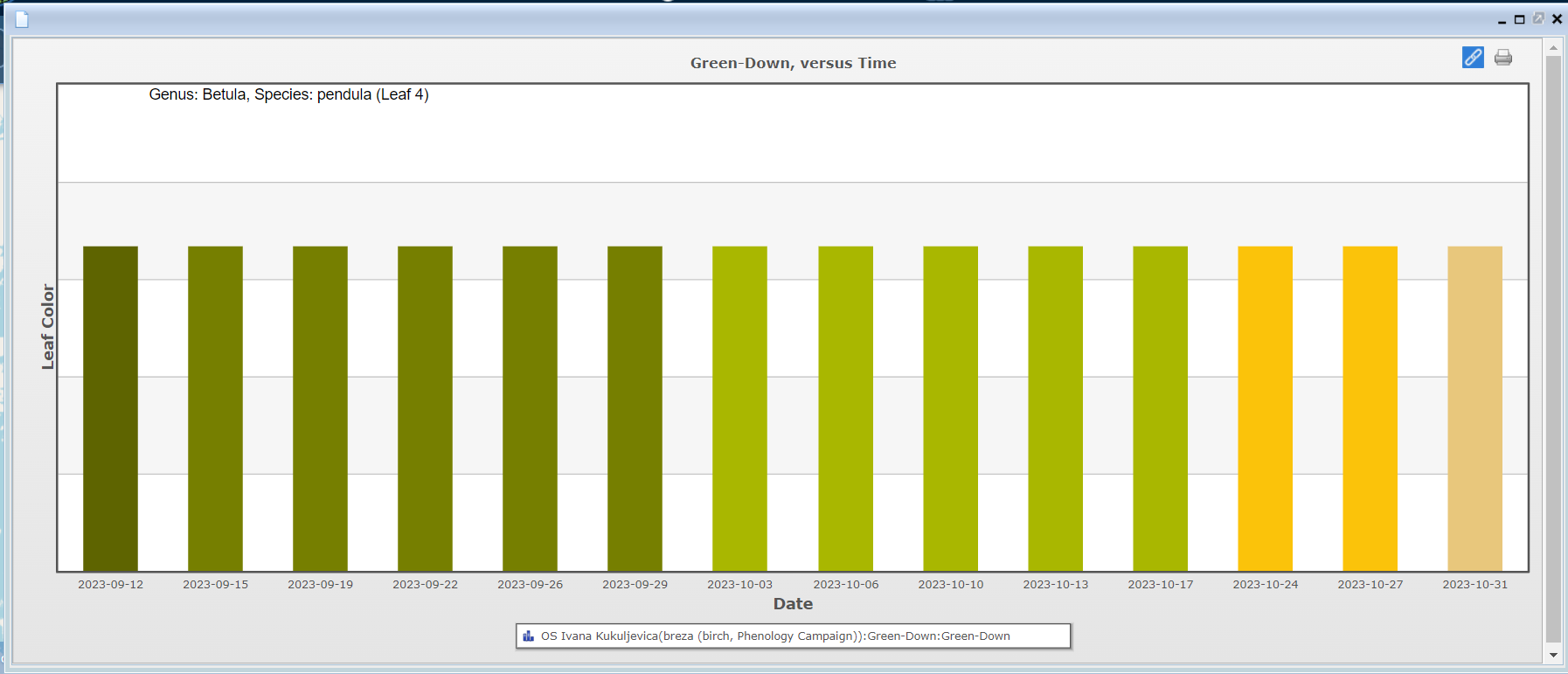This screenshot has height=674, width=1568.
Task: Click the blue chain link icon
Action: pyautogui.click(x=1473, y=58)
